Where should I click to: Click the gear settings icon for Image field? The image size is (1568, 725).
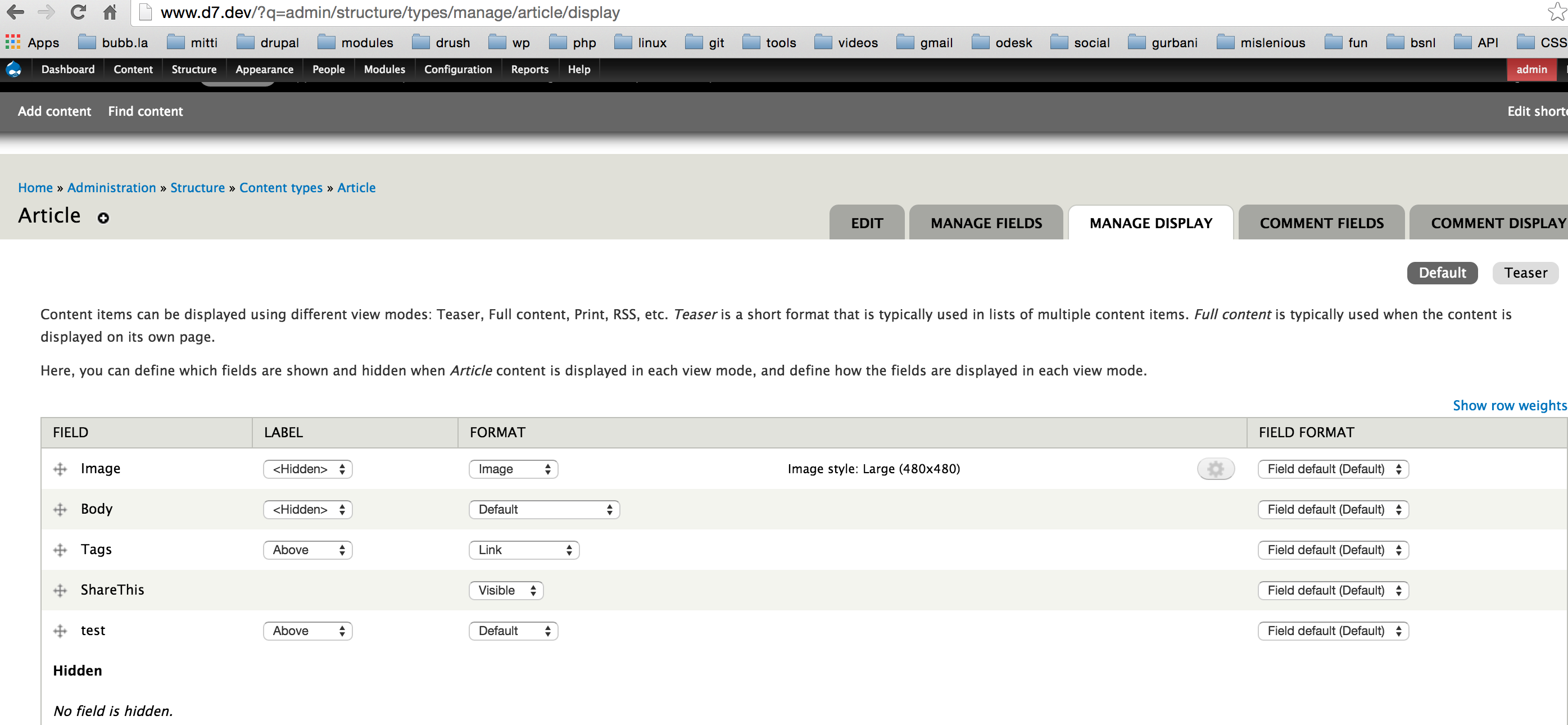[x=1216, y=469]
